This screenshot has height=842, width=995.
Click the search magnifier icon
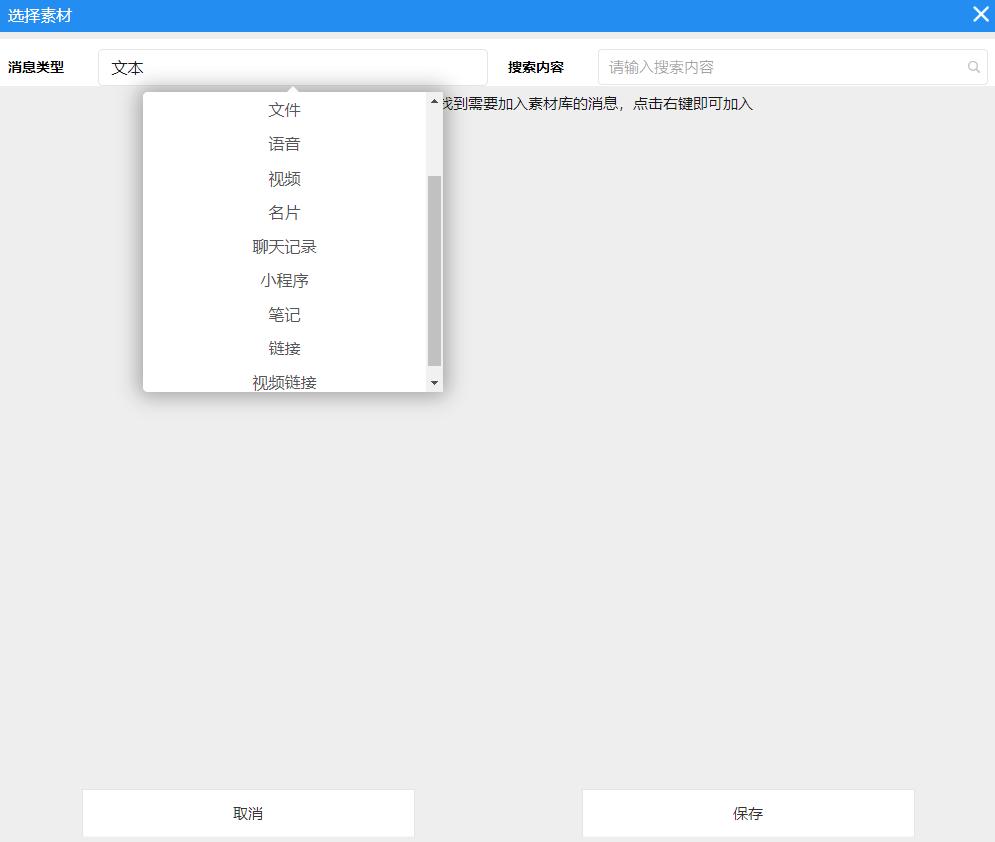(973, 67)
